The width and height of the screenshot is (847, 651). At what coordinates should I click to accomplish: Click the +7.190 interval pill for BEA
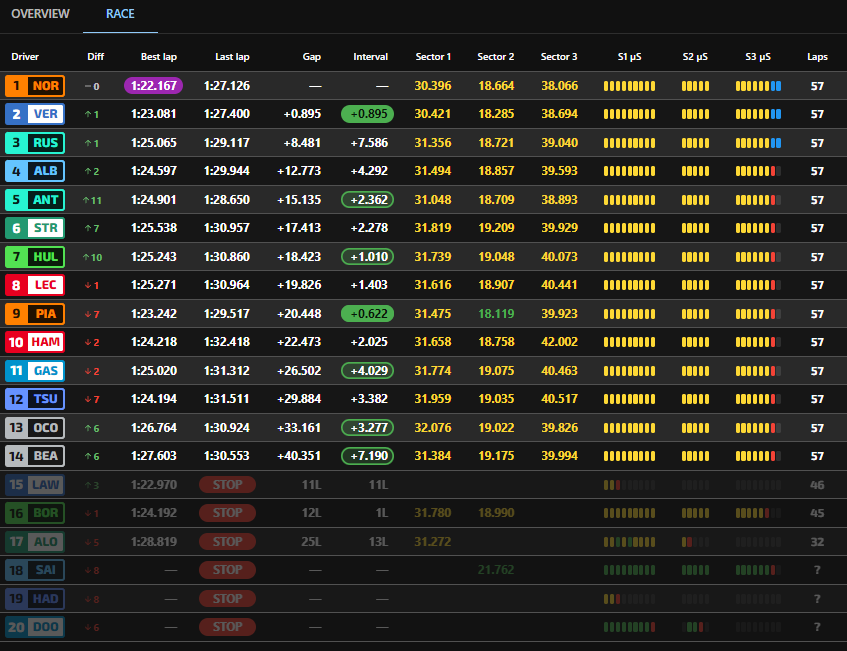tap(367, 456)
